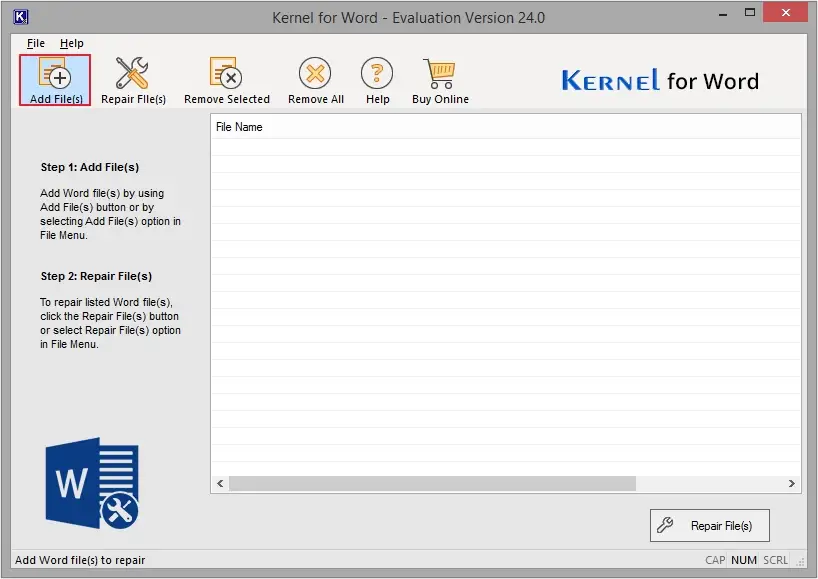Click the SCRL status bar indicator

click(775, 560)
